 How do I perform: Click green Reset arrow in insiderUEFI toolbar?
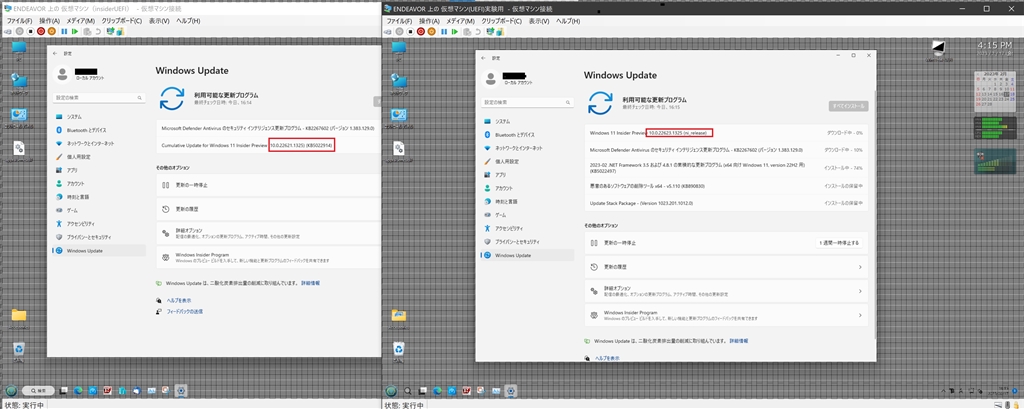[74, 31]
